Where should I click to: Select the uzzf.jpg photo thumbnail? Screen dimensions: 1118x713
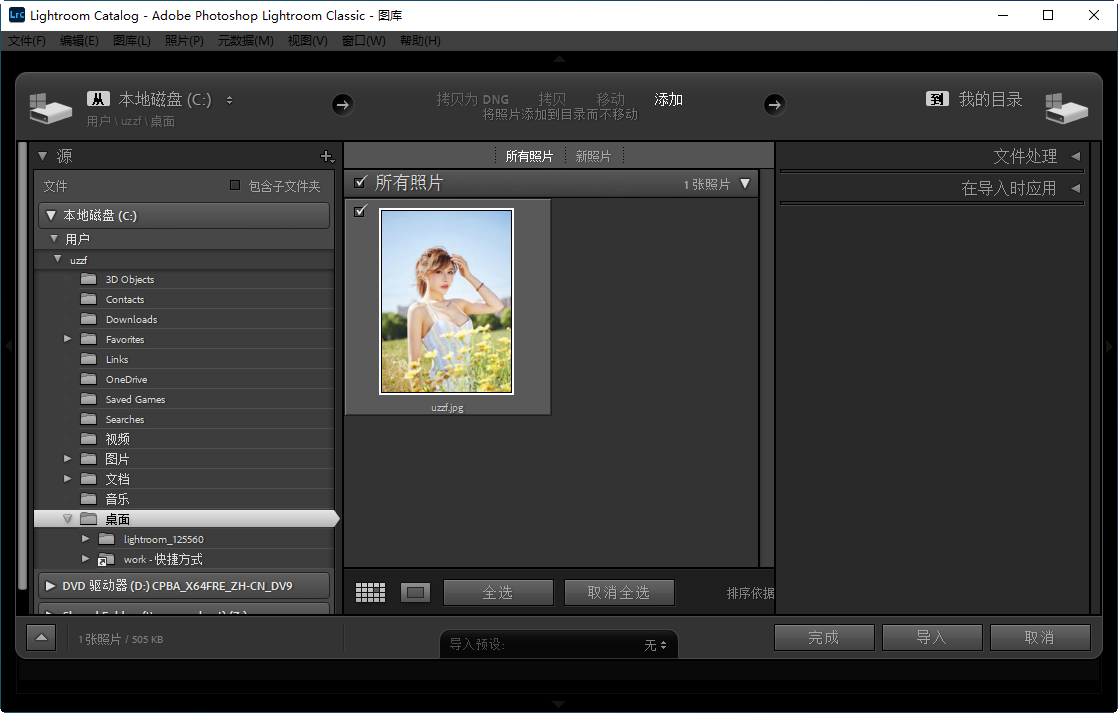447,301
